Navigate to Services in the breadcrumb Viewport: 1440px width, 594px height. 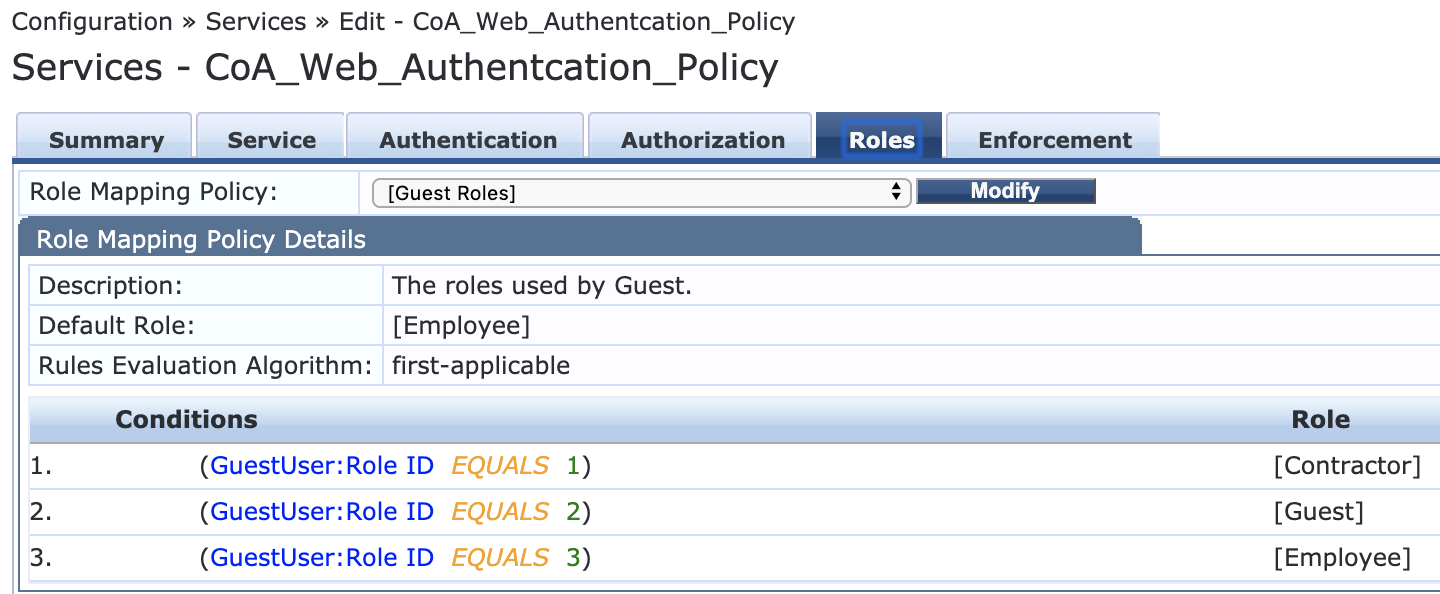[256, 22]
